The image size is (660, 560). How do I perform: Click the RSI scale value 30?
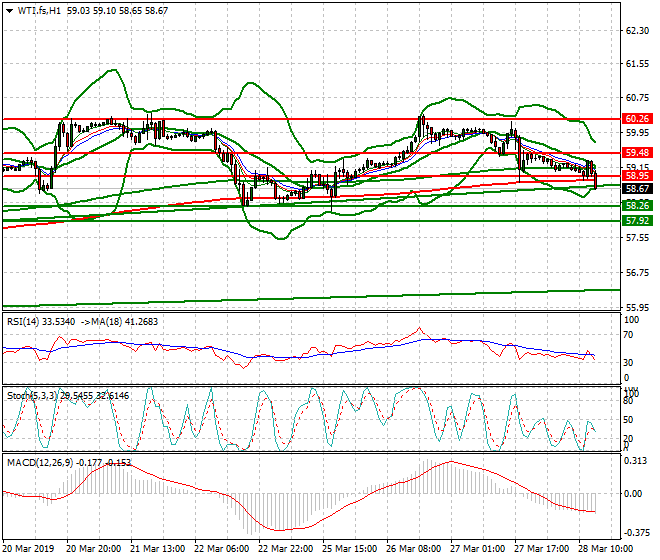click(628, 363)
